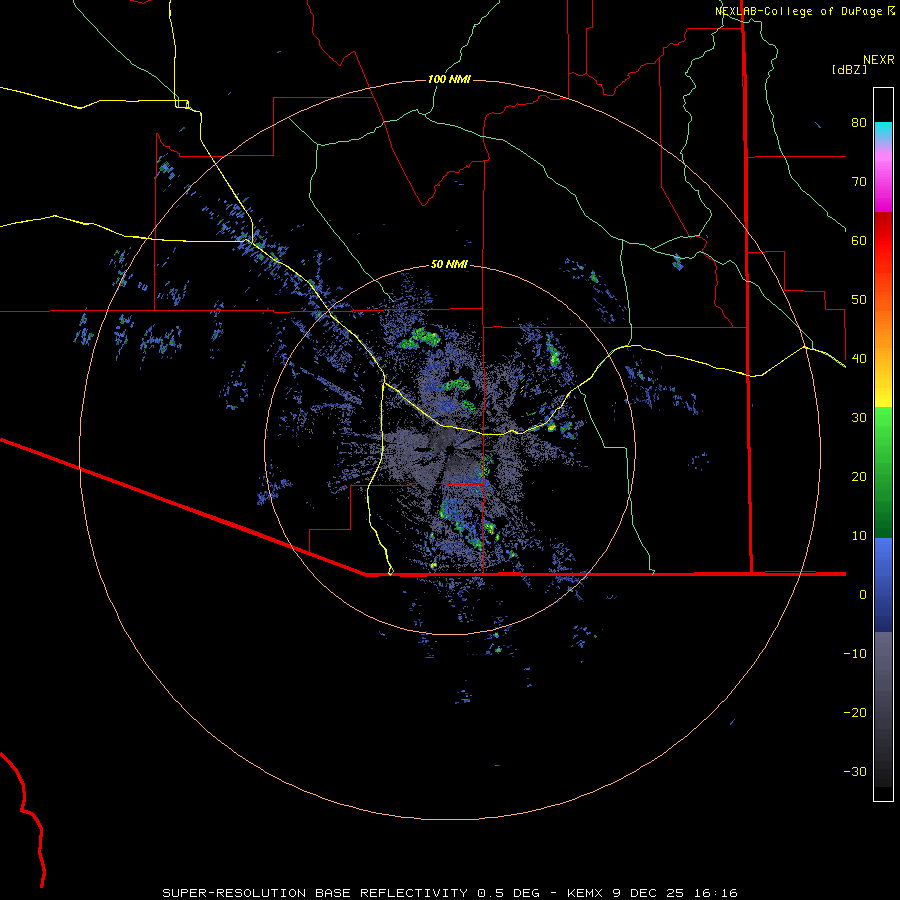The image size is (900, 900).
Task: Click the -20 value on the dBZ scale
Action: tap(855, 713)
